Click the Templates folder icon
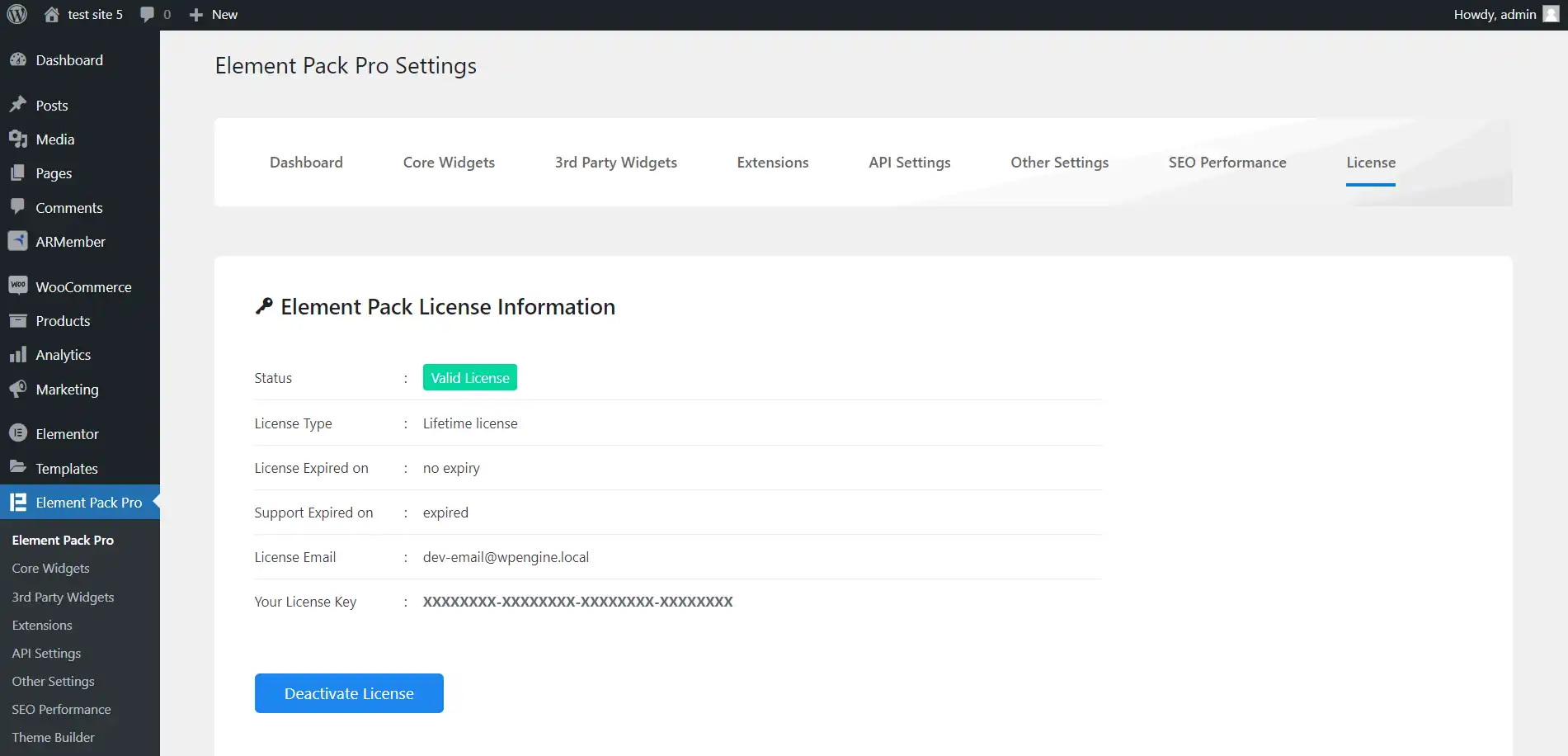 pos(18,467)
